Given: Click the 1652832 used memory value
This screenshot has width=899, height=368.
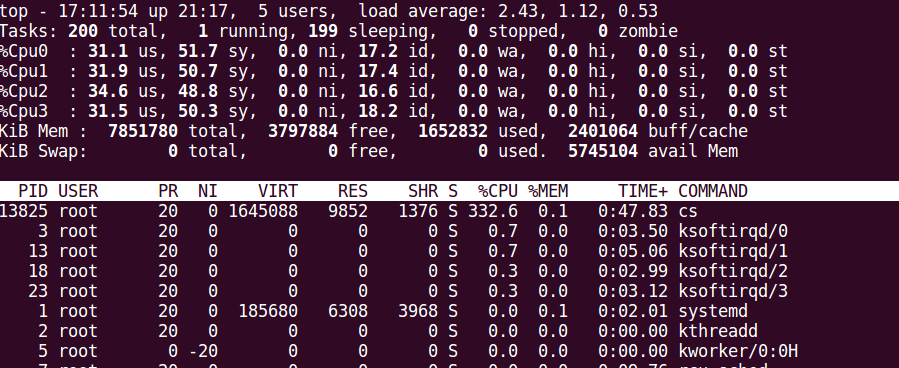Looking at the screenshot, I should (454, 131).
